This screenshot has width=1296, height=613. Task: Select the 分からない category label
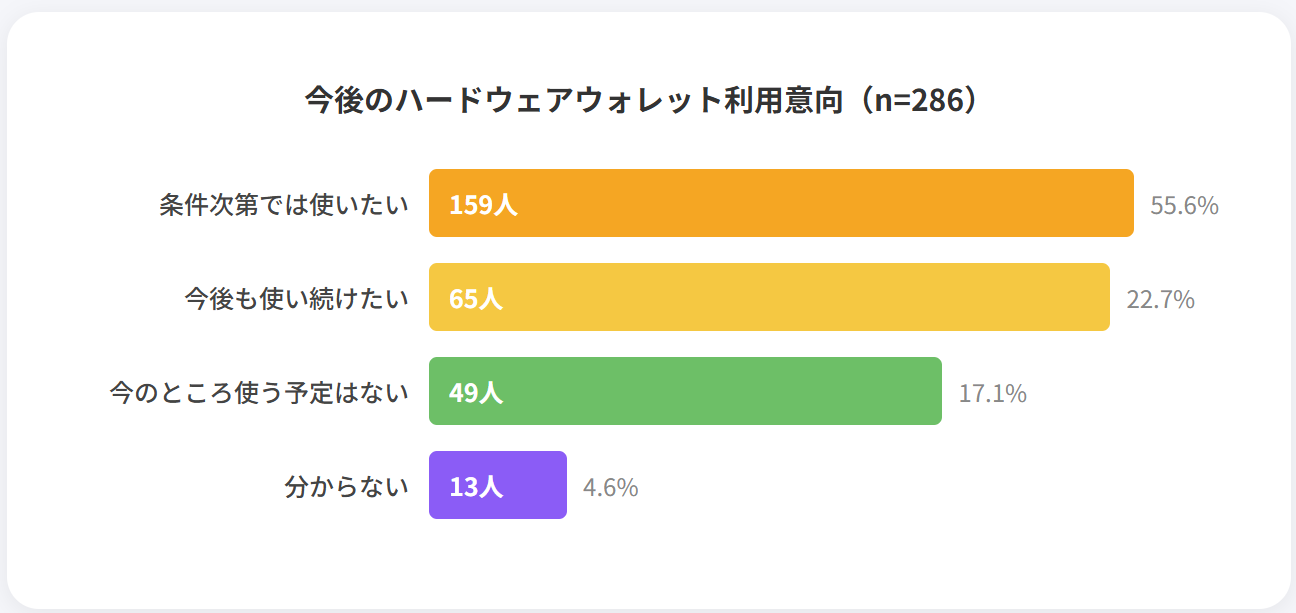[x=347, y=486]
